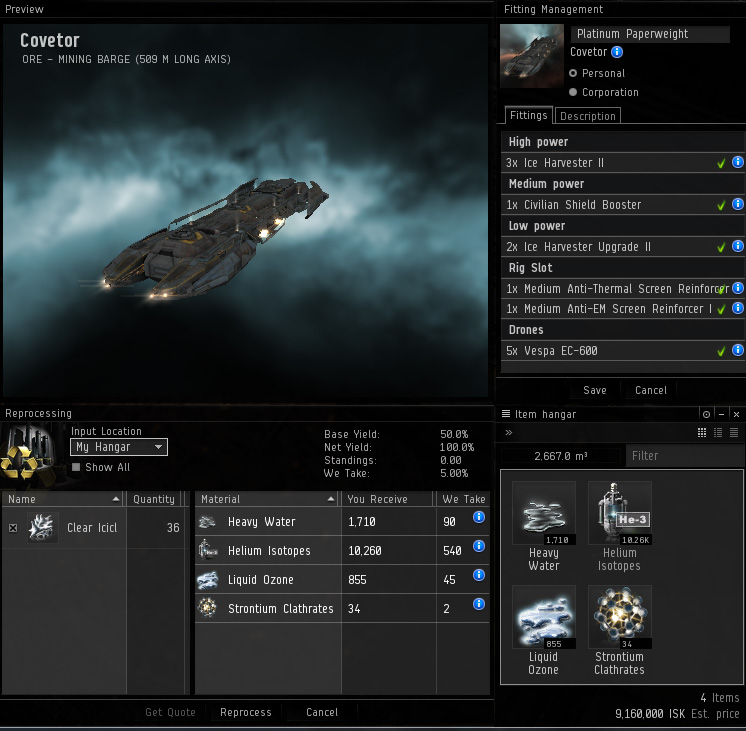The height and width of the screenshot is (731, 746).
Task: Switch Item hangar to icon grid view
Action: click(x=702, y=433)
